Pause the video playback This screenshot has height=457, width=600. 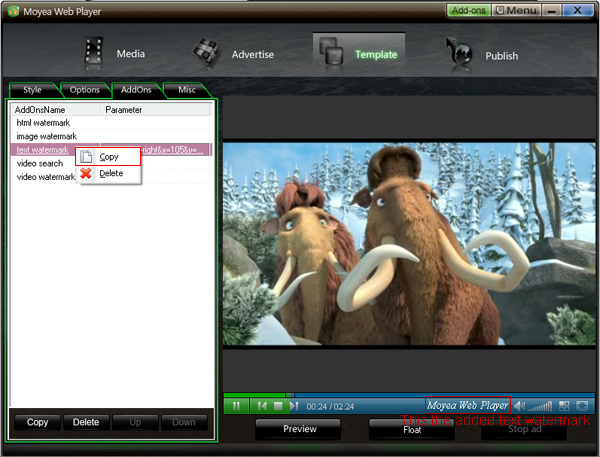(236, 406)
